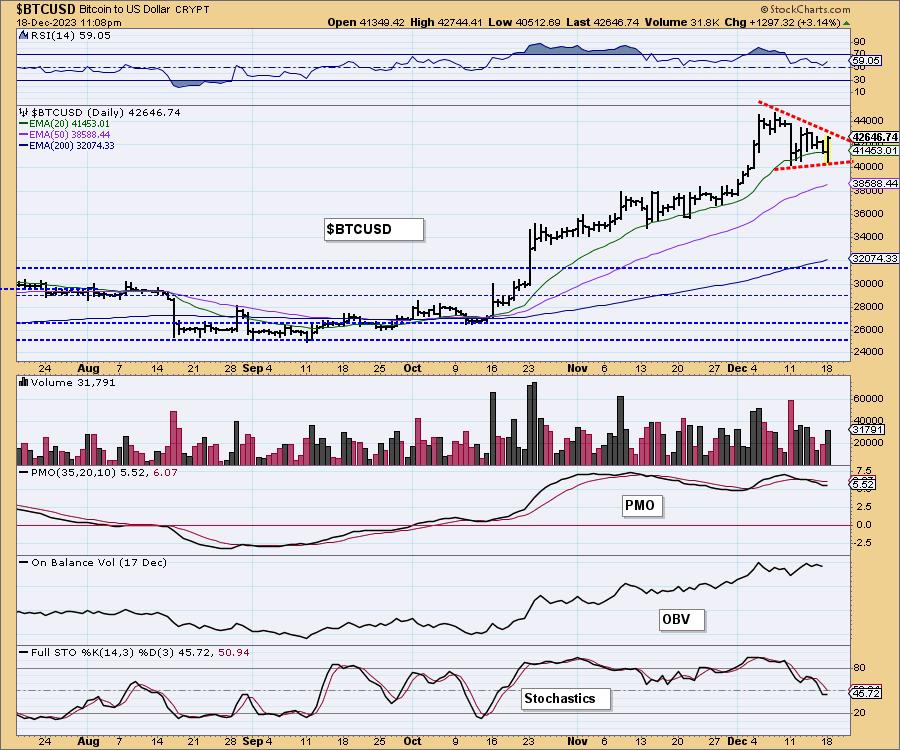Image resolution: width=900 pixels, height=750 pixels.
Task: Click the Open 41349.42 value
Action: point(366,22)
